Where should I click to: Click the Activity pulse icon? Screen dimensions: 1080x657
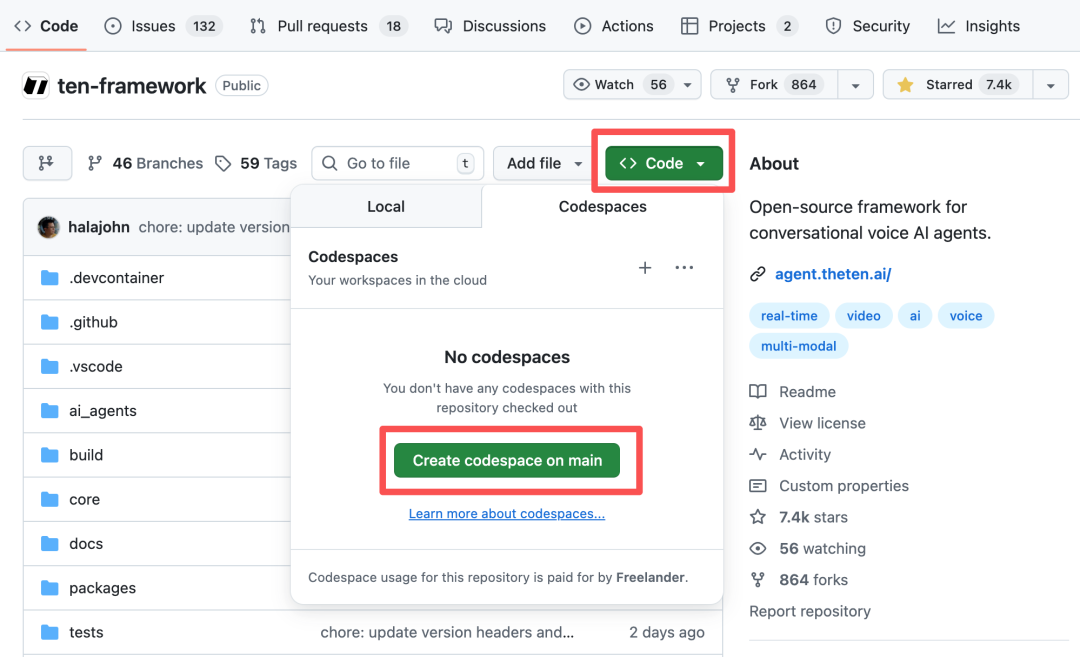pyautogui.click(x=758, y=454)
